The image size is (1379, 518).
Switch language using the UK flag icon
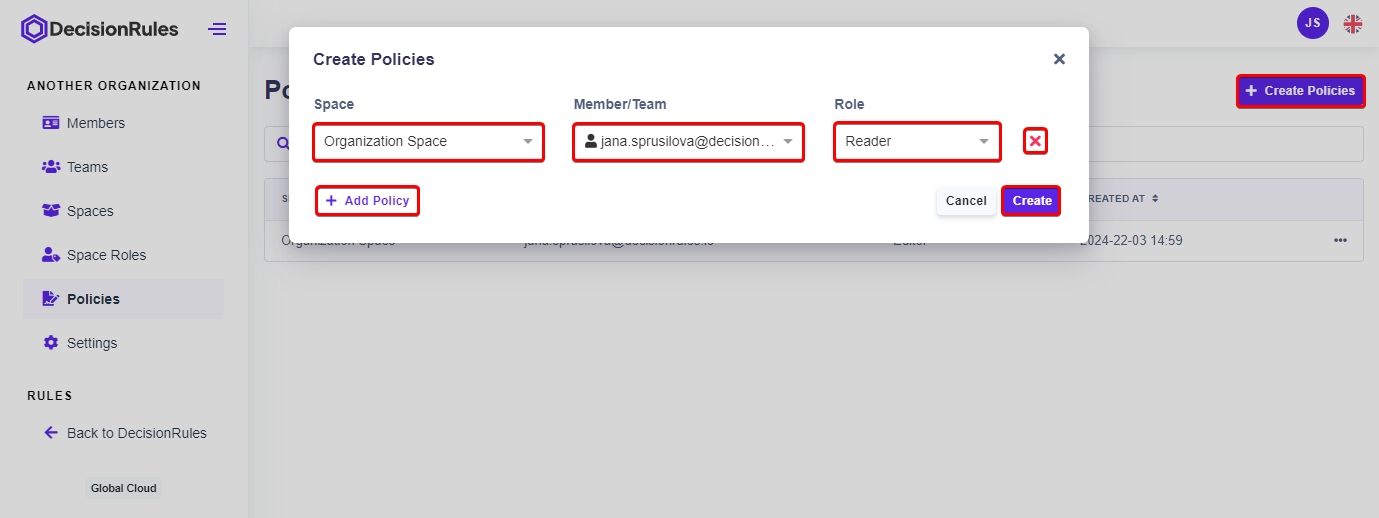point(1352,23)
